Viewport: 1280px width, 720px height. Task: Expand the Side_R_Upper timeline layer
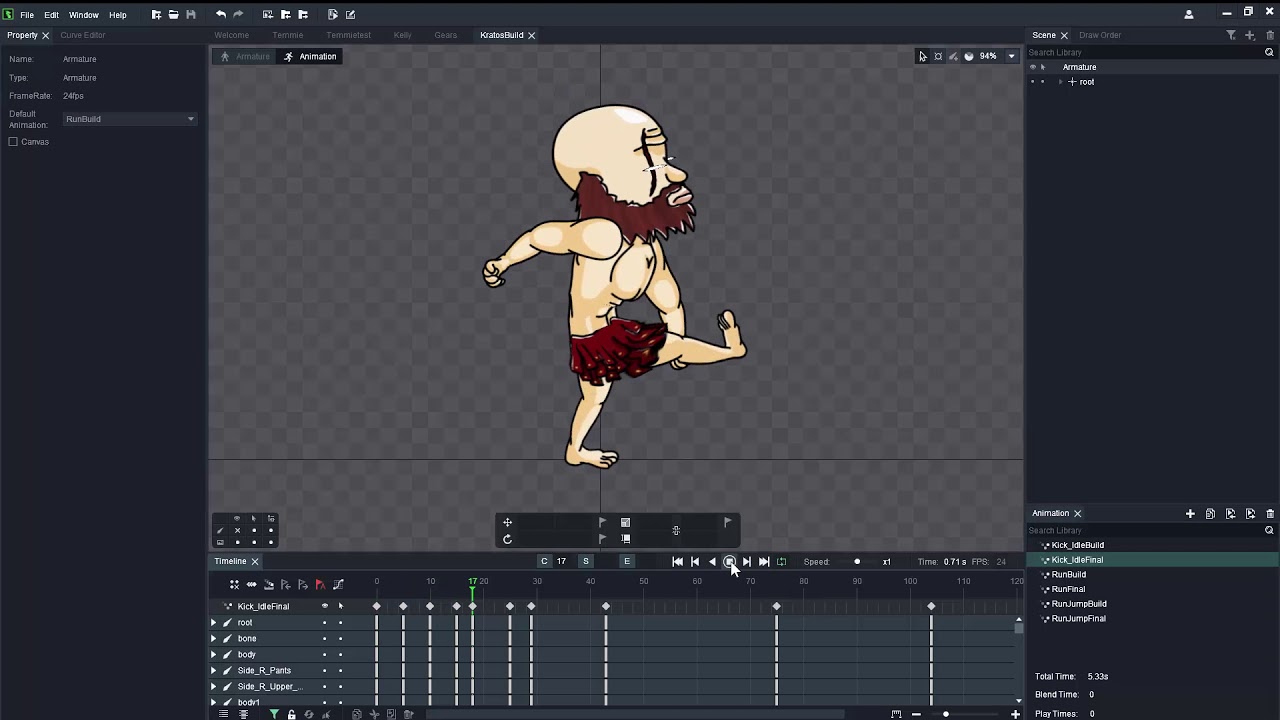pyautogui.click(x=213, y=687)
